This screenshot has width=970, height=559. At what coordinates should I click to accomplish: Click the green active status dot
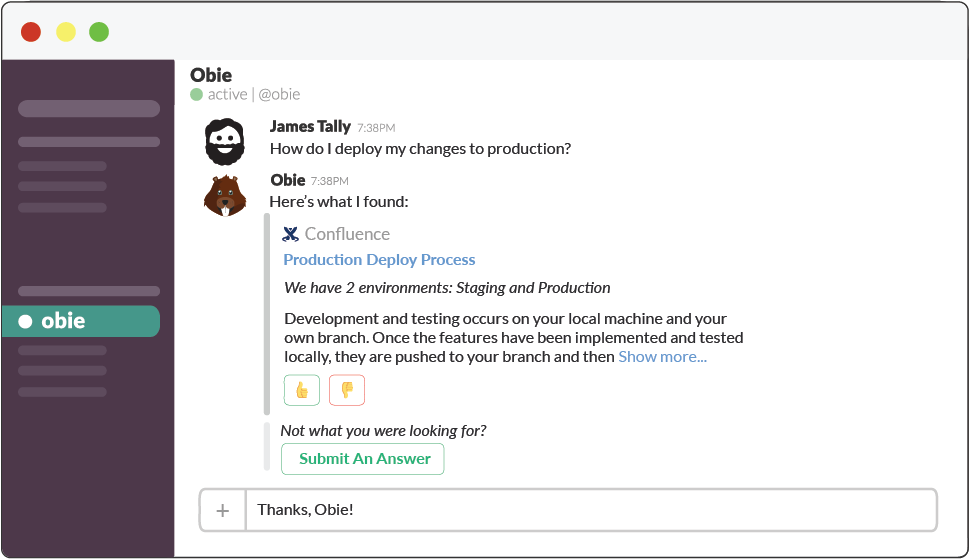pyautogui.click(x=197, y=95)
